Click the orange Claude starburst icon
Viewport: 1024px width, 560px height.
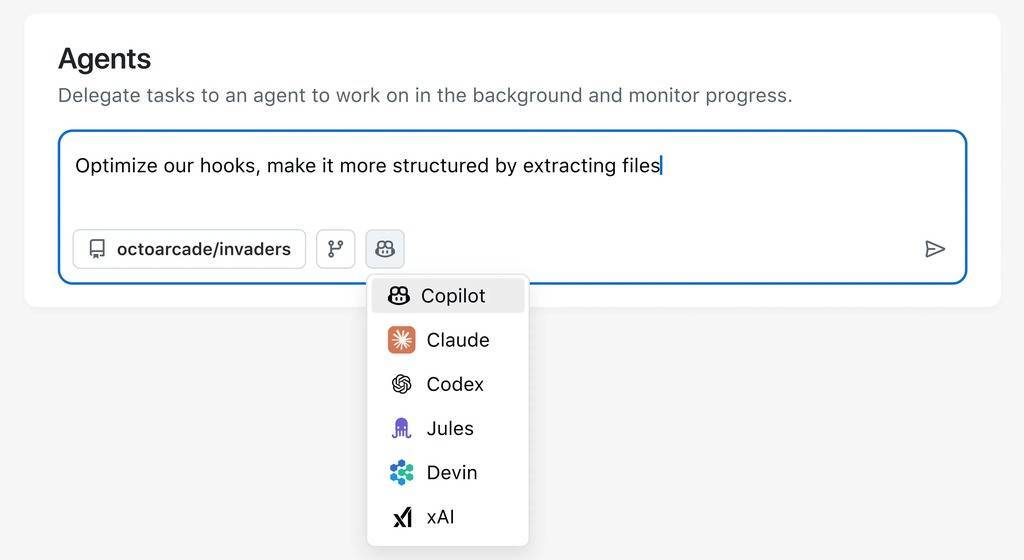[402, 340]
